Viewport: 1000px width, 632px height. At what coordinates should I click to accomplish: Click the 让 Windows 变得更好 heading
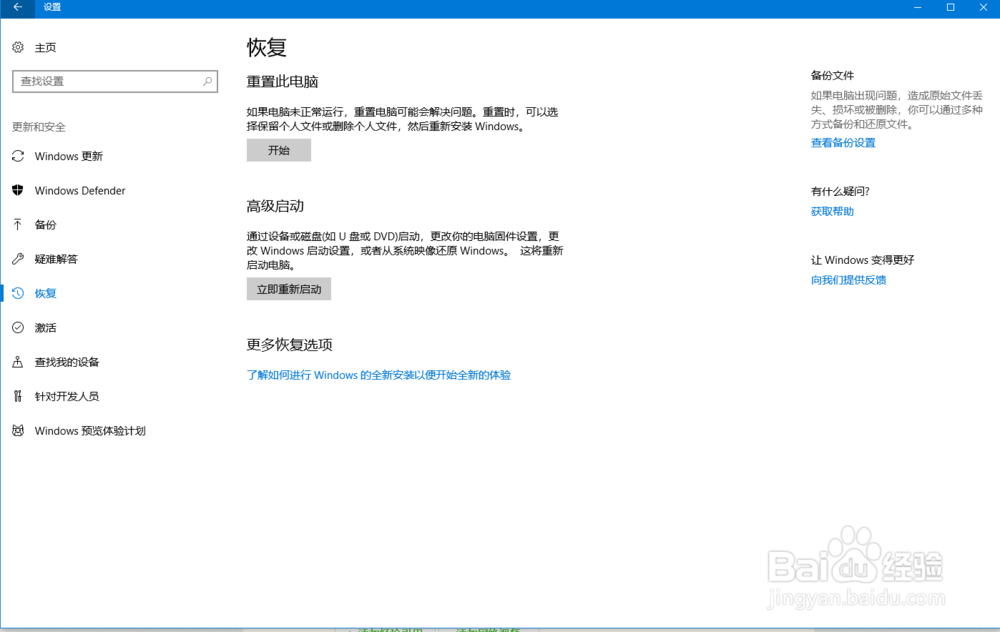862,260
